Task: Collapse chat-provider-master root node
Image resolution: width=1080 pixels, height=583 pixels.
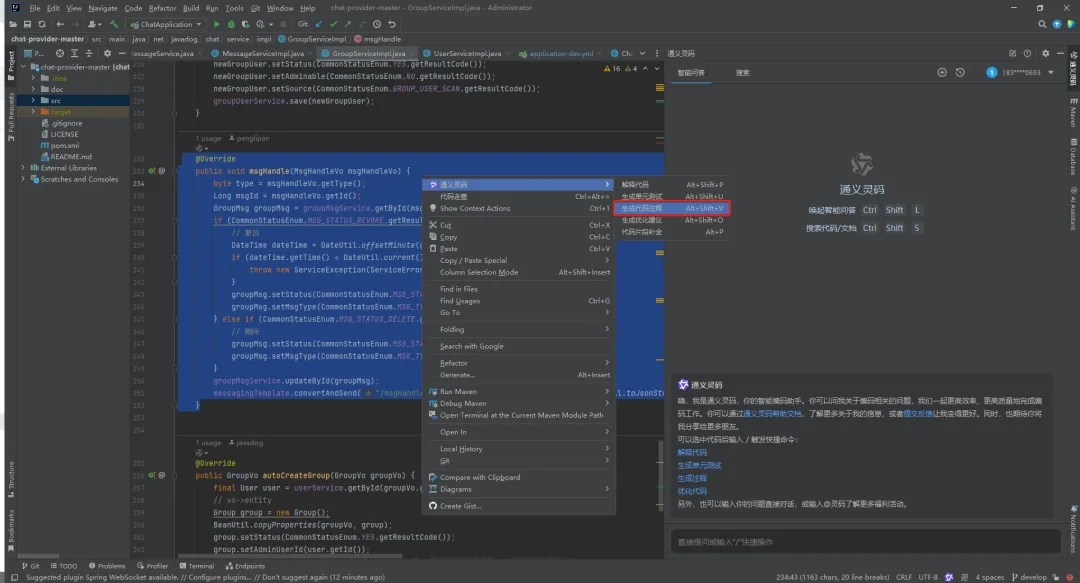Action: 23,67
